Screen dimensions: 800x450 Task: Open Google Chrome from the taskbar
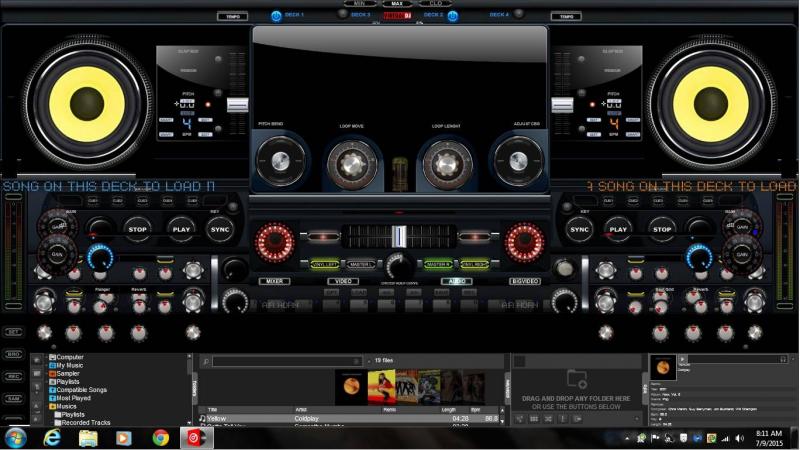click(x=160, y=437)
